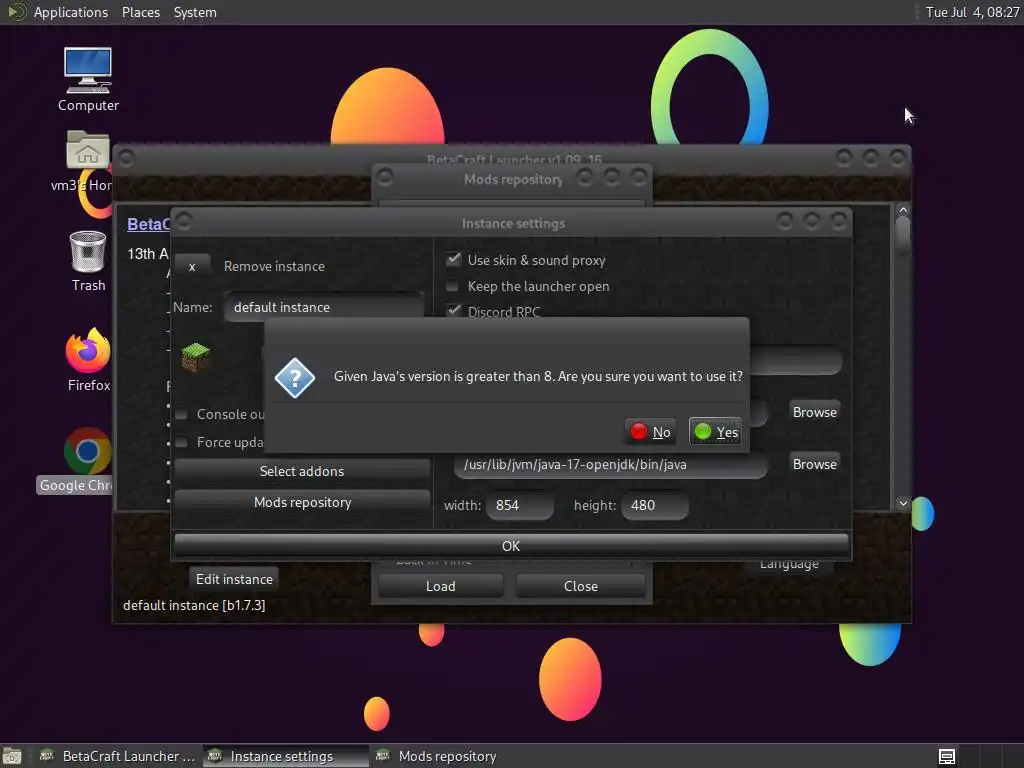
Task: Click the launcher scrollbar up arrow
Action: pos(903,210)
